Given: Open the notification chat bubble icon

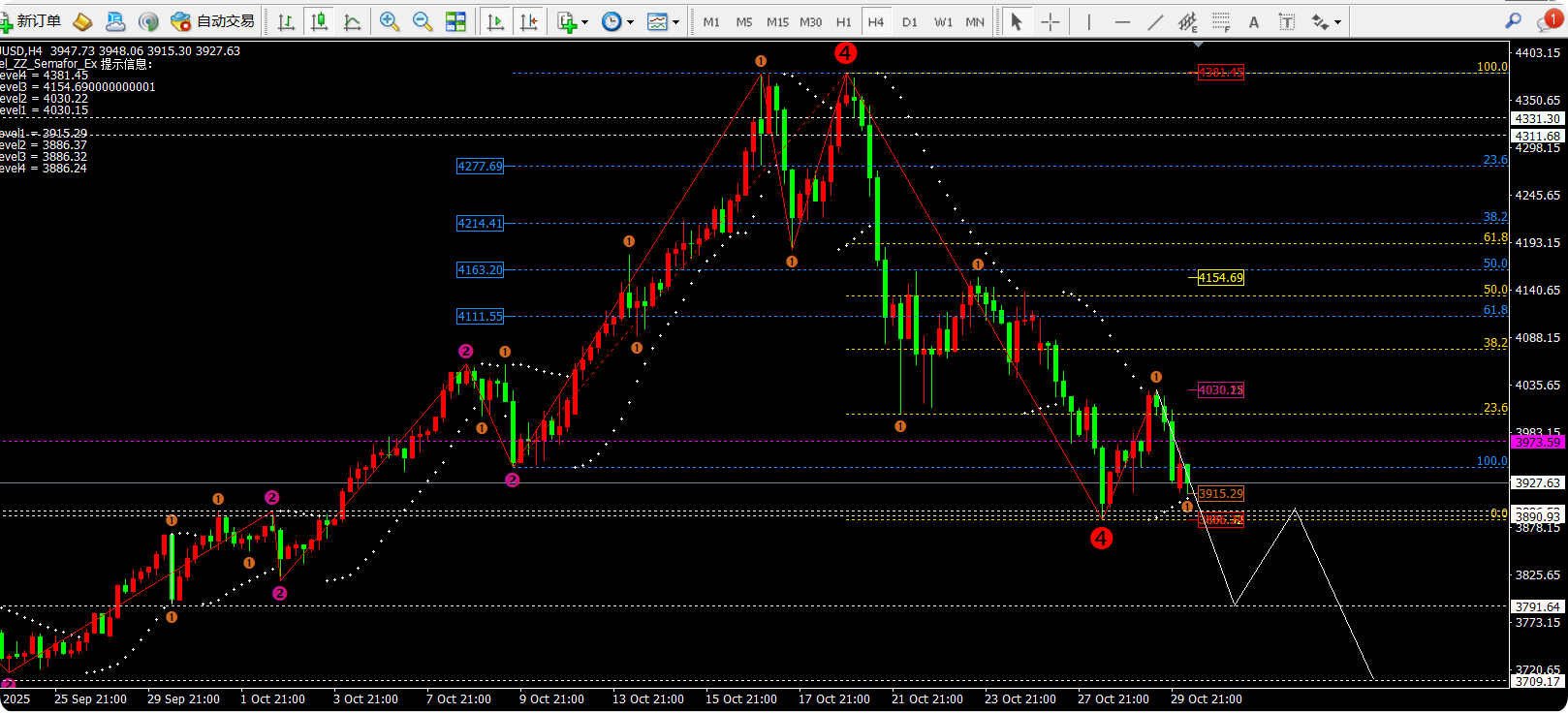Looking at the screenshot, I should (x=1548, y=21).
